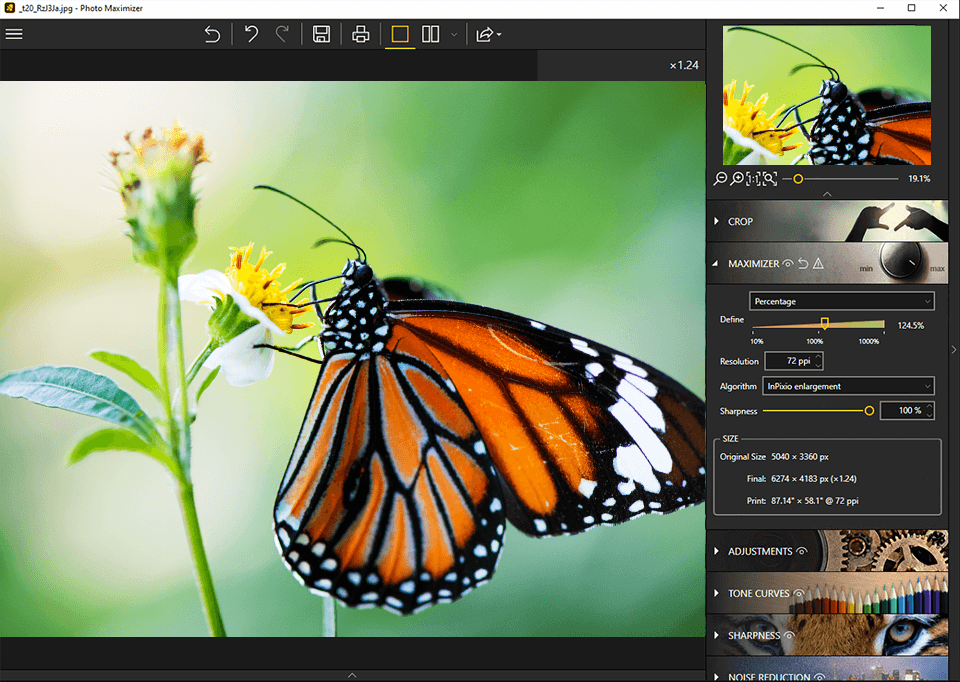The width and height of the screenshot is (960, 682).
Task: Click the Save icon in the toolbar
Action: coord(321,34)
